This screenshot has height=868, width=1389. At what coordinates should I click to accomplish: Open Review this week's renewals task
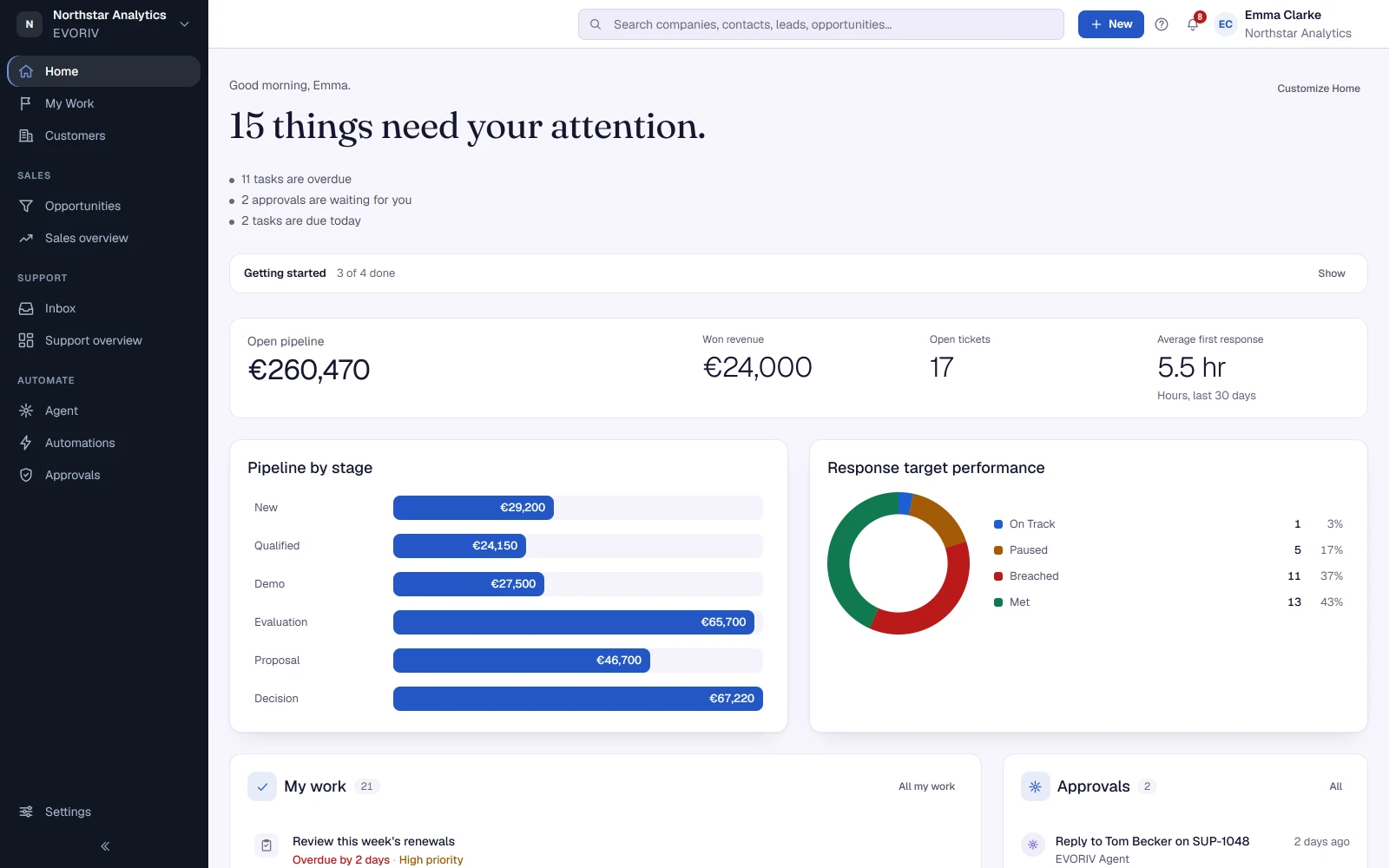click(373, 841)
